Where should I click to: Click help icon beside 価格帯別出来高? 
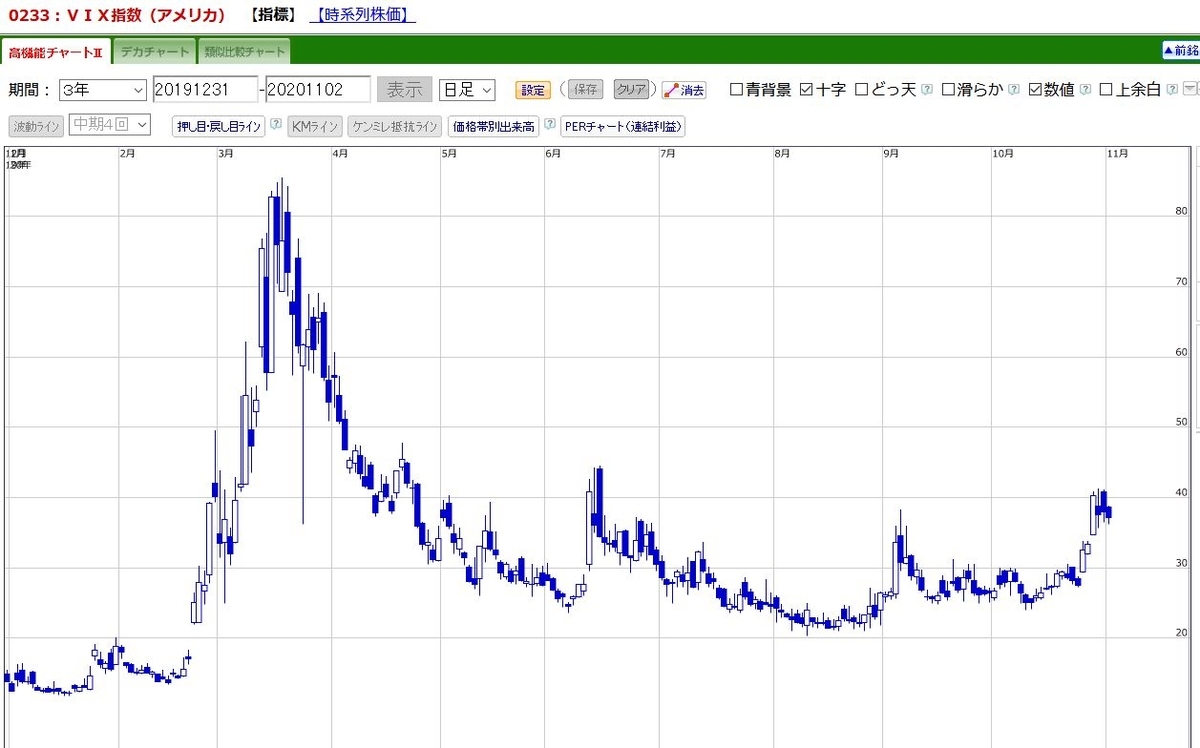pos(550,125)
